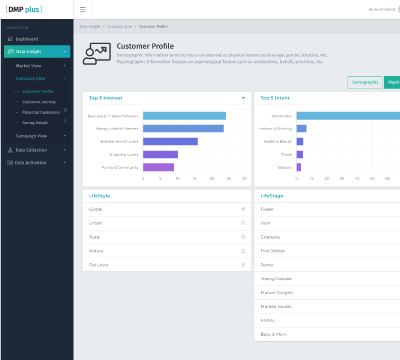The height and width of the screenshot is (360, 400).
Task: Click the Data Activation icon
Action: pos(10,163)
